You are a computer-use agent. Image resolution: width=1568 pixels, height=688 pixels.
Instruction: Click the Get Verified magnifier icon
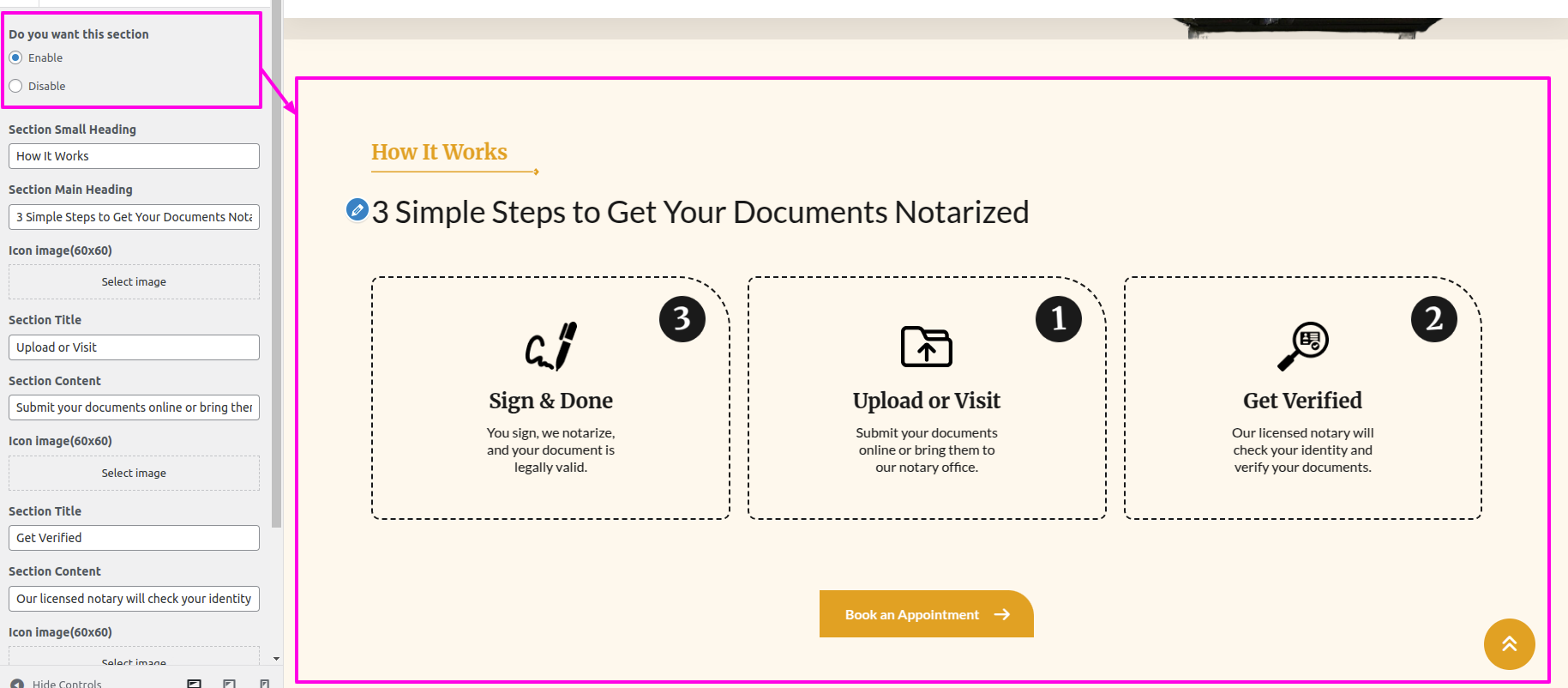coord(1302,347)
